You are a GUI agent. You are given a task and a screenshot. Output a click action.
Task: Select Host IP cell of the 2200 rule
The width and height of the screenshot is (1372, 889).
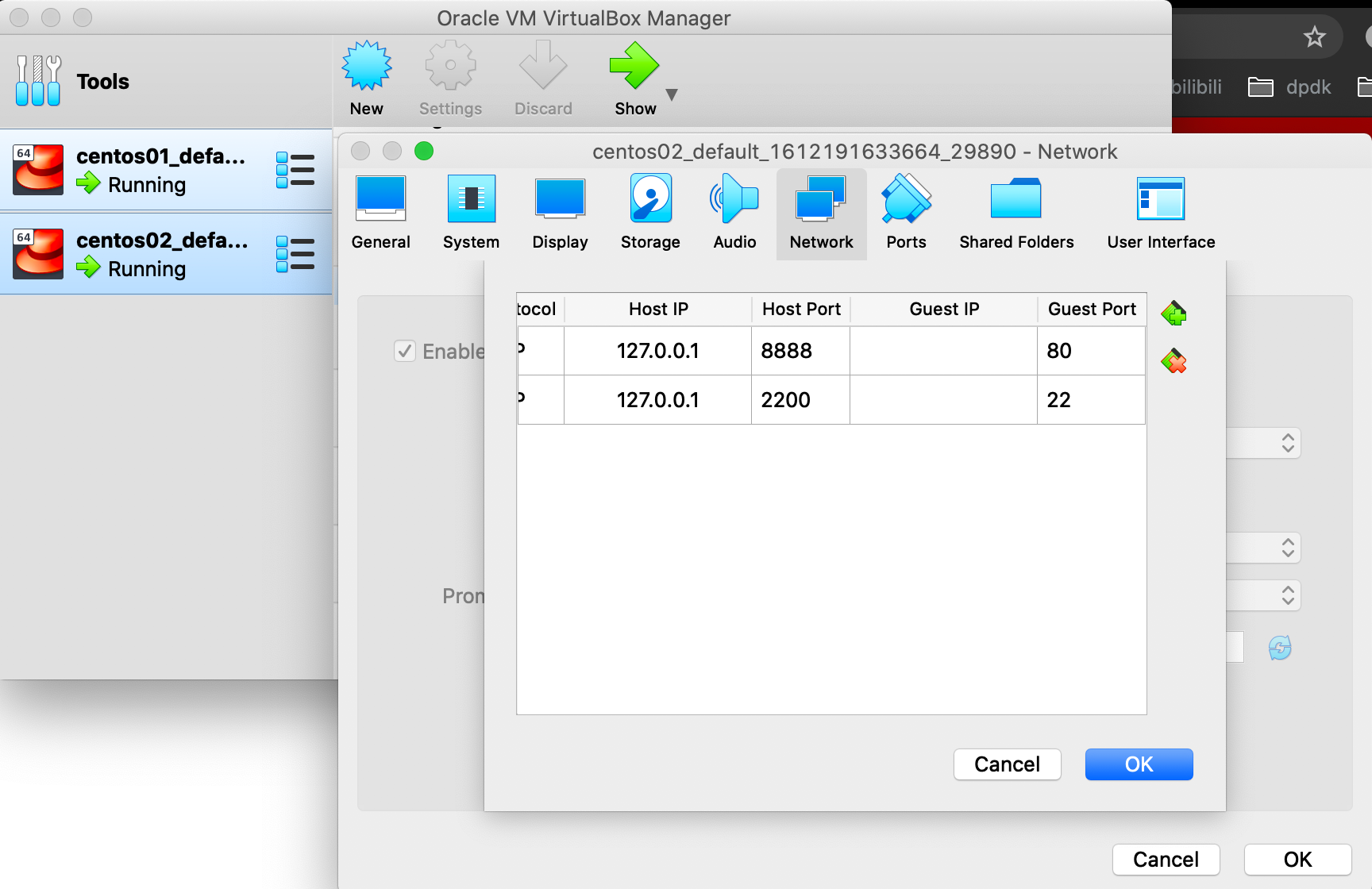tap(658, 400)
